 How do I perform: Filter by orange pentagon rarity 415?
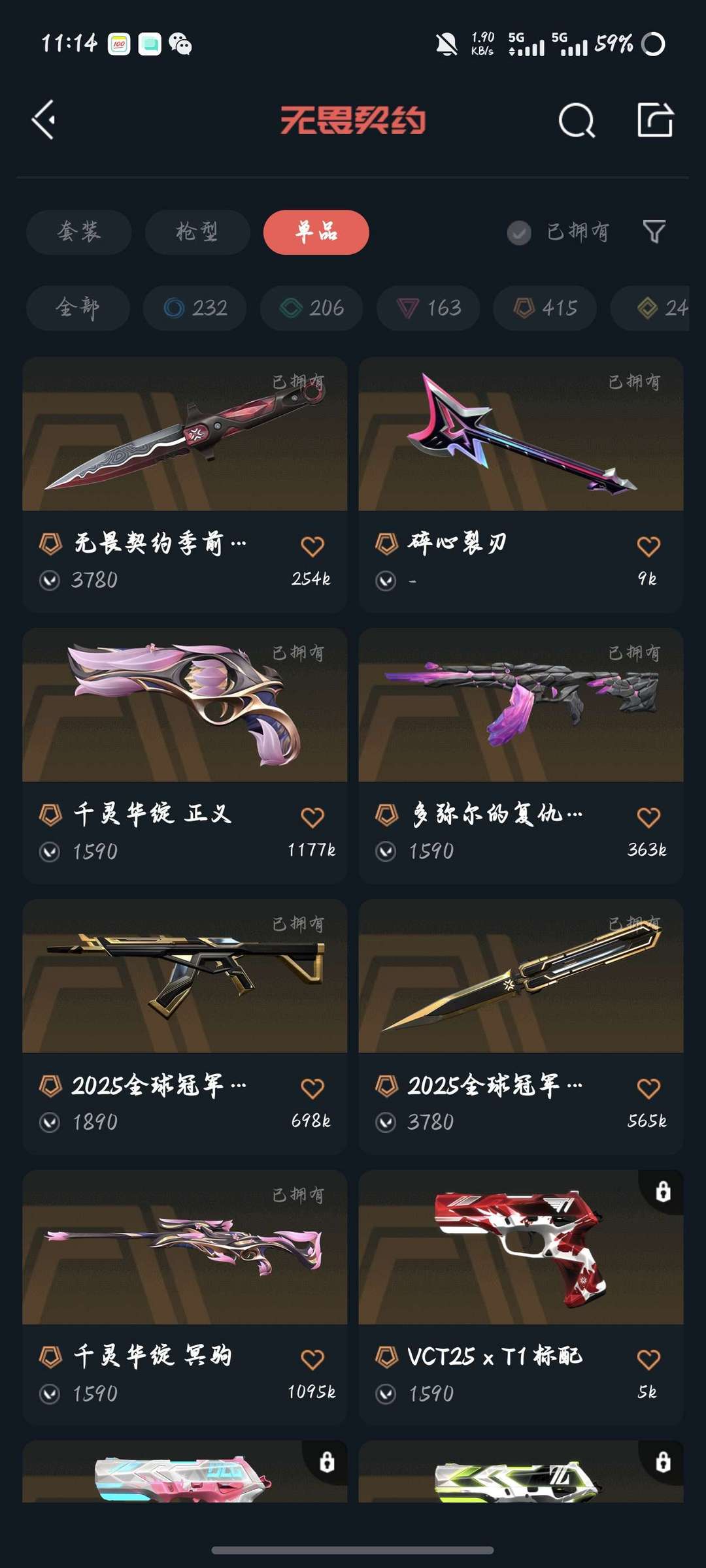(545, 308)
